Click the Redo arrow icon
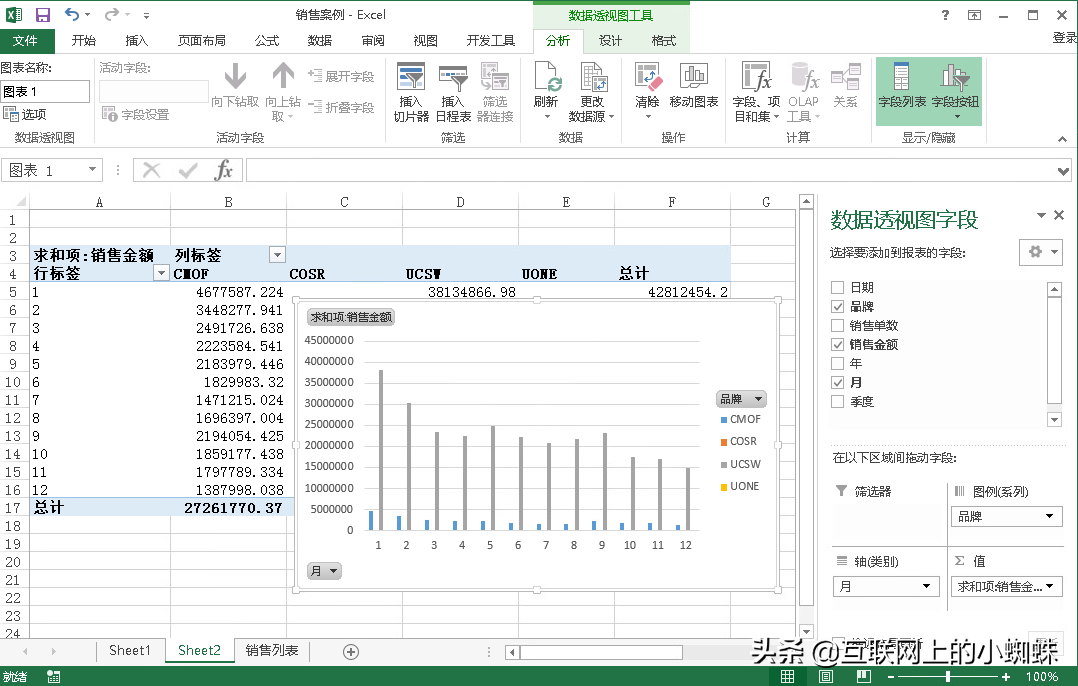The width and height of the screenshot is (1078, 686). pos(111,14)
